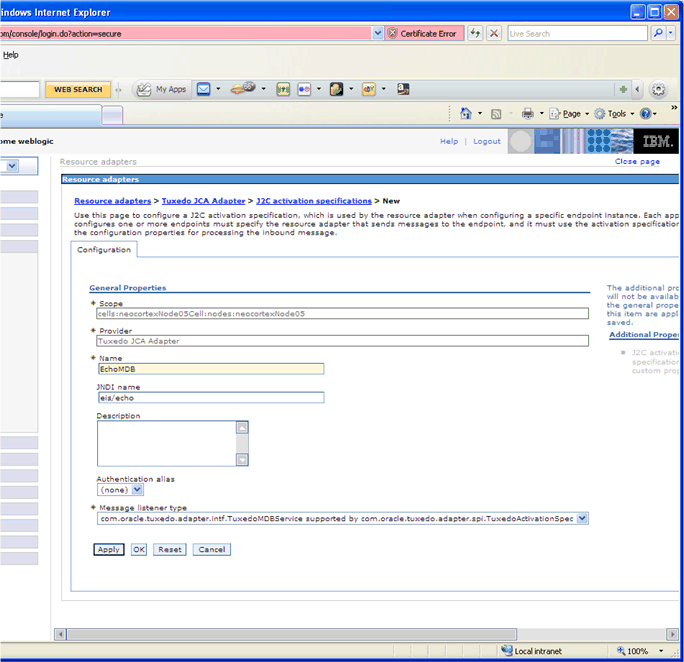The image size is (684, 662).
Task: Click the green plus add icon
Action: pos(623,89)
